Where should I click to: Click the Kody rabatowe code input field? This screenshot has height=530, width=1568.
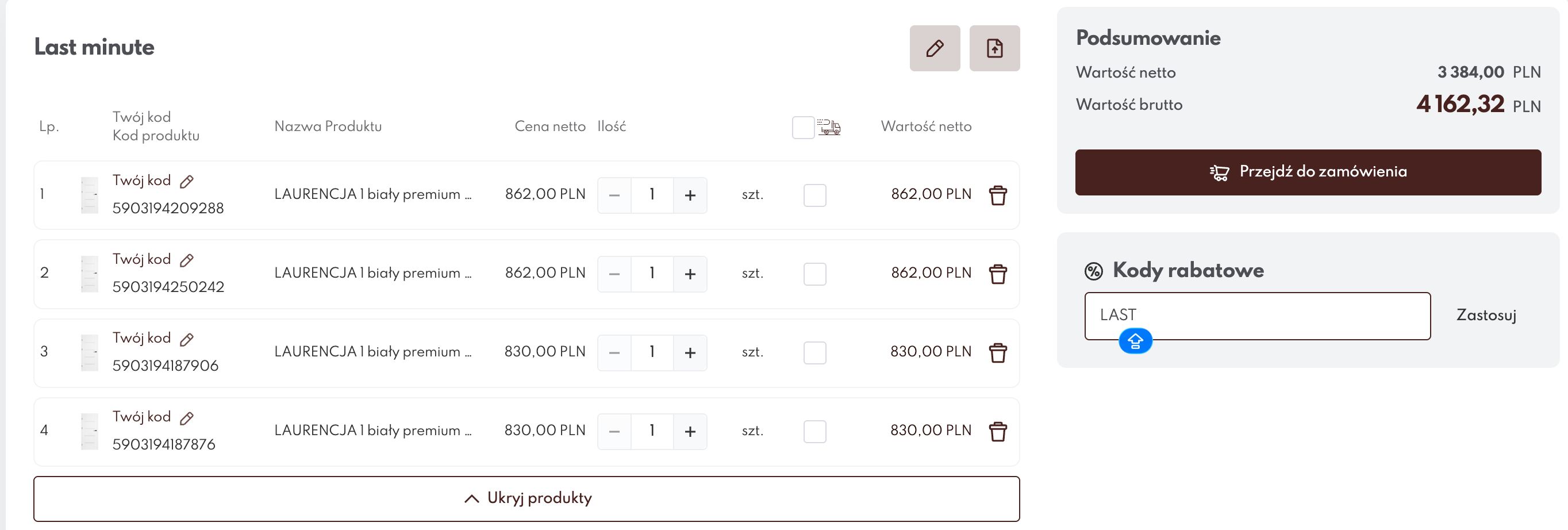click(1257, 316)
